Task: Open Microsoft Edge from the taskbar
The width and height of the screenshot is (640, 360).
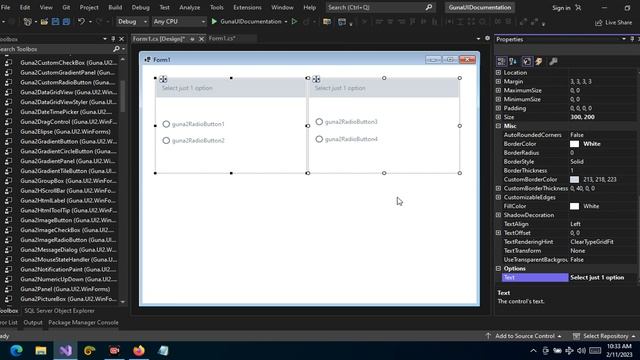Action: 16,350
